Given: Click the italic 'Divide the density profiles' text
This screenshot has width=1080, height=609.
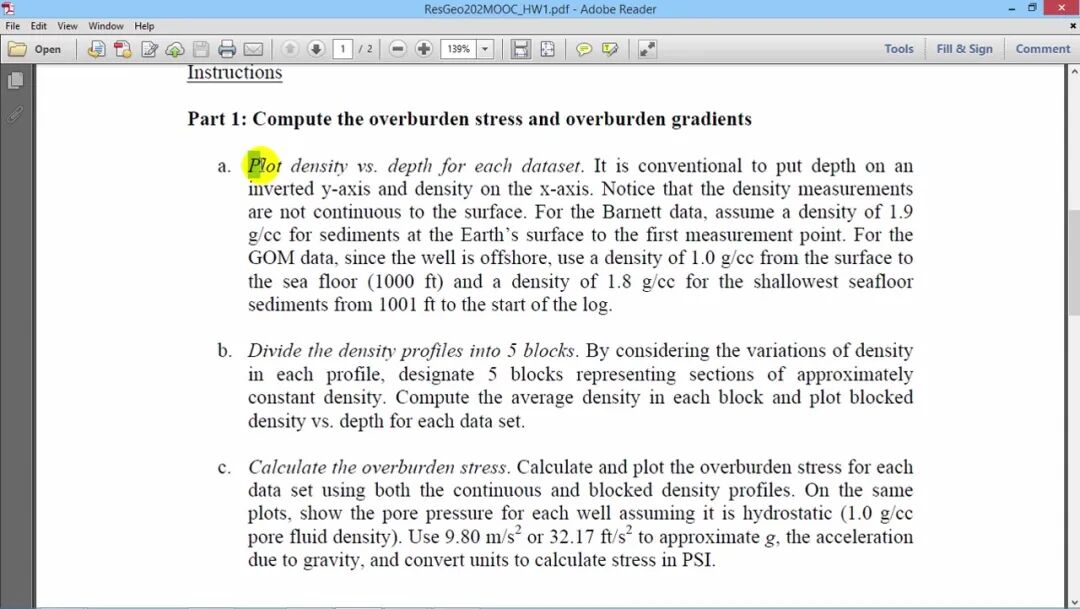Looking at the screenshot, I should pyautogui.click(x=411, y=351).
